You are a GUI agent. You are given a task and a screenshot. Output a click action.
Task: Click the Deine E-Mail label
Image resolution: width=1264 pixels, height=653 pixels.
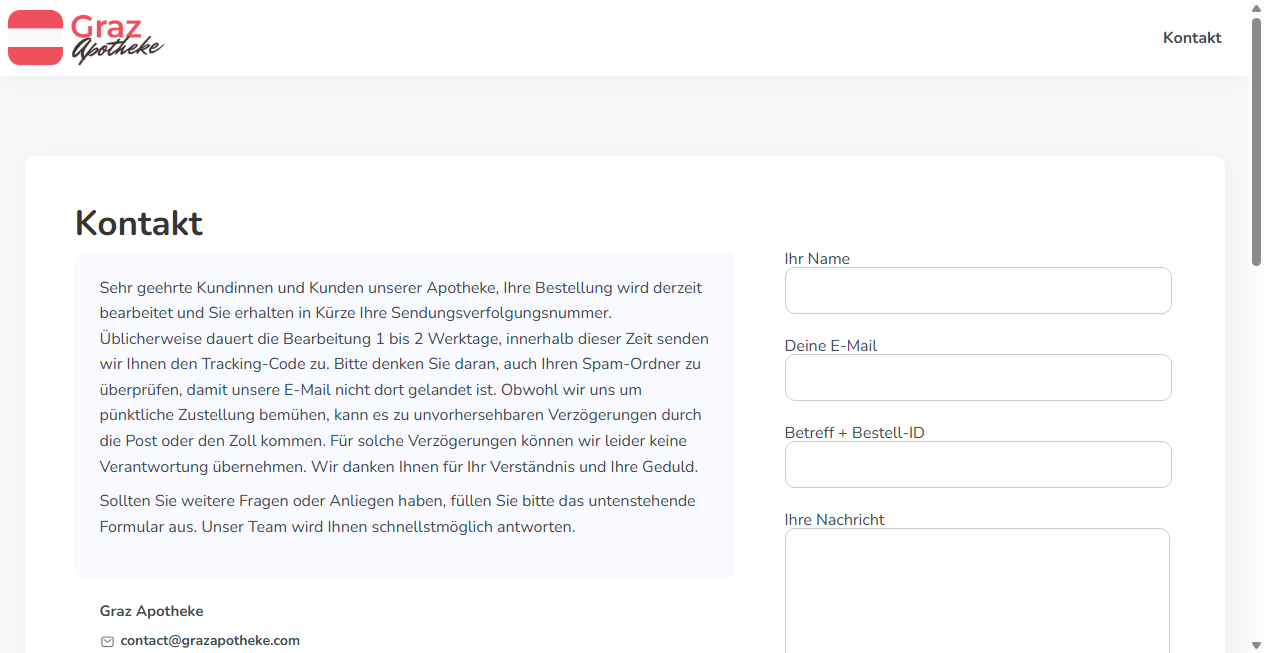(831, 345)
